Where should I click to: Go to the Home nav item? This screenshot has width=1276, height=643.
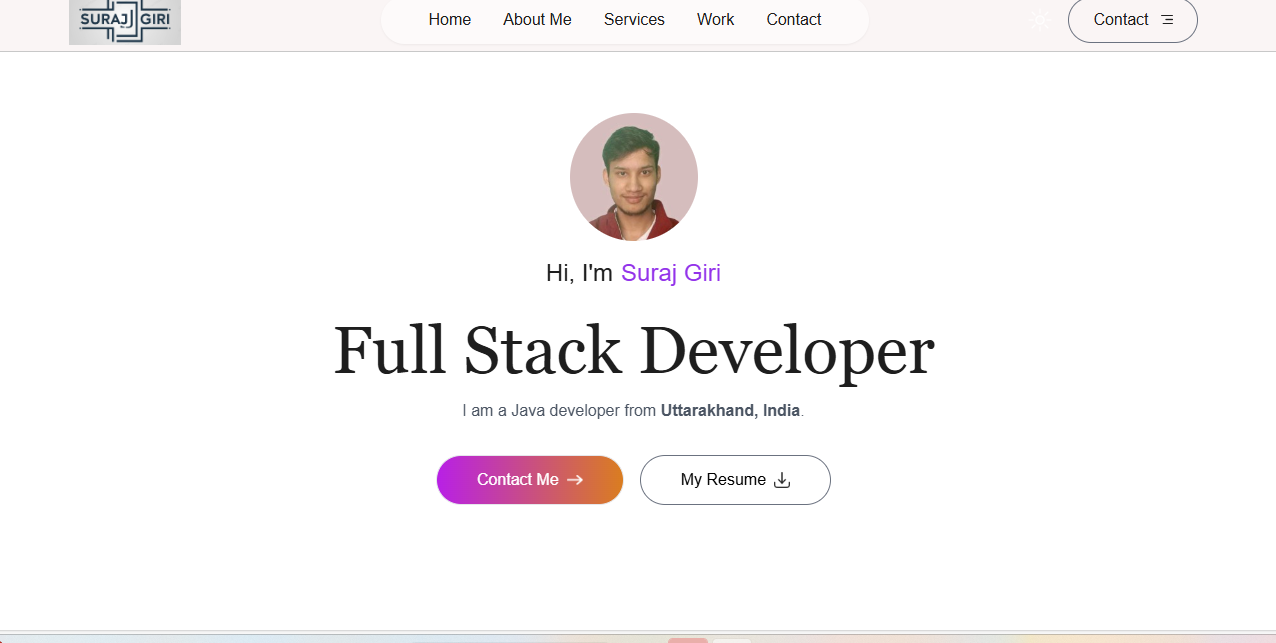(449, 20)
